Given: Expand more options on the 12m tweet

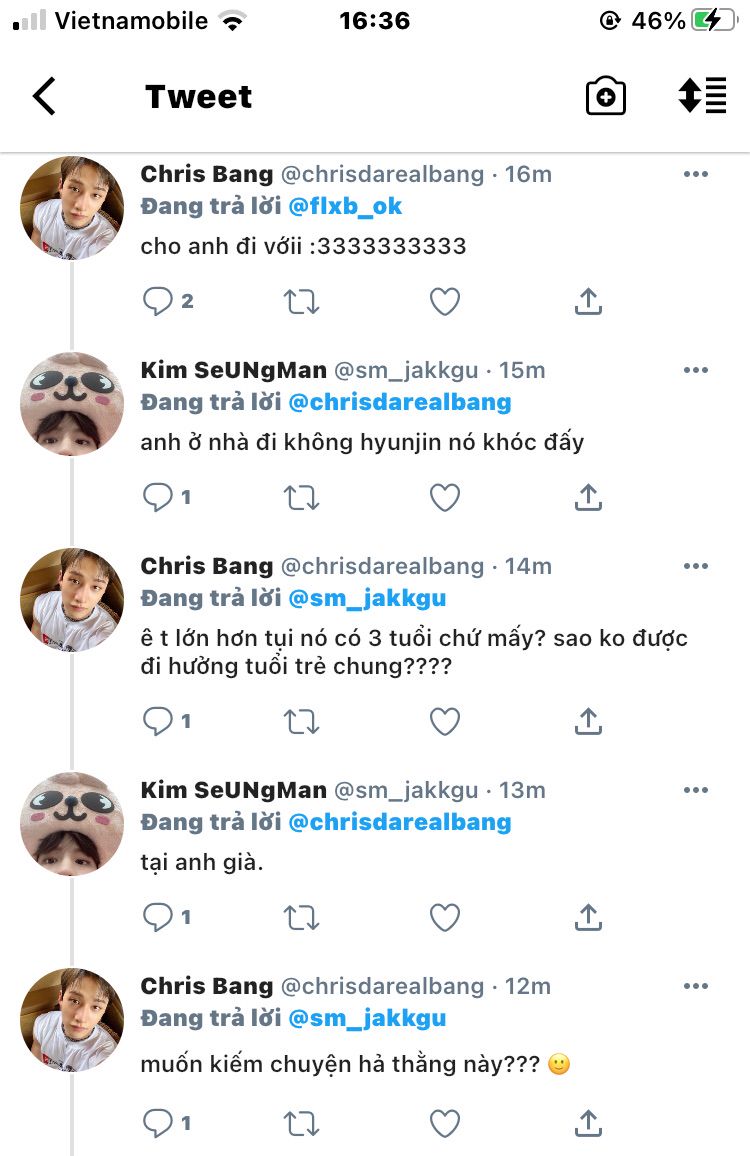Looking at the screenshot, I should [695, 986].
